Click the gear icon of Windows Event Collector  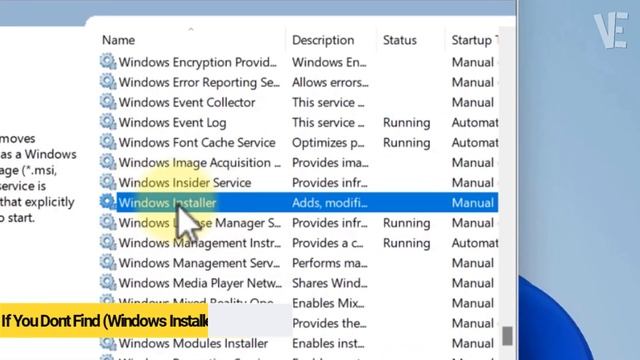(x=108, y=102)
